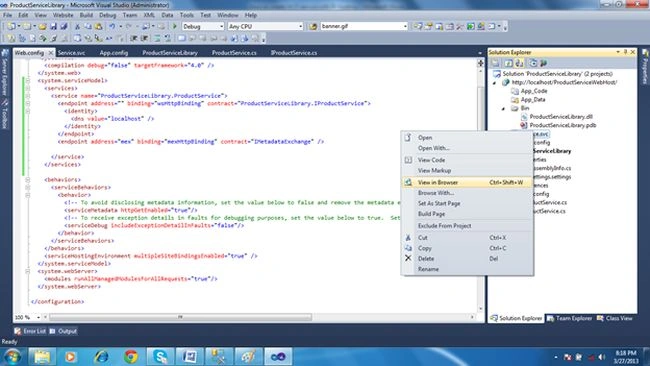Click the Windows Start orb
Image resolution: width=650 pixels, height=366 pixels.
(13, 356)
